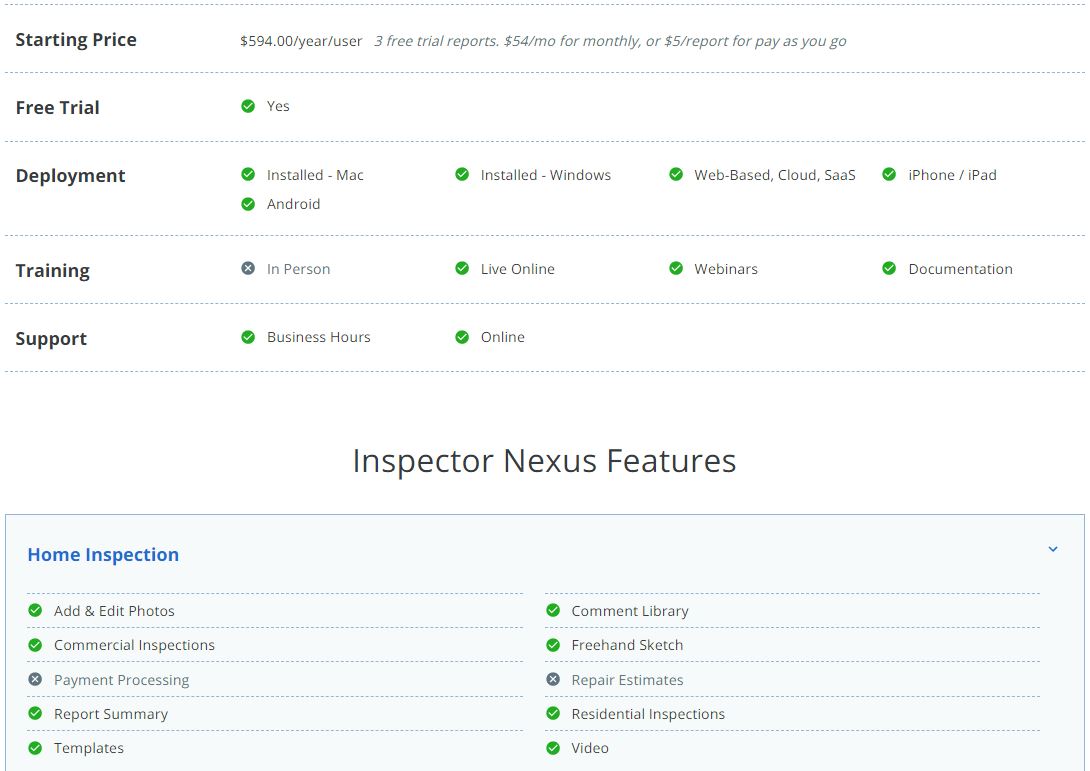Click the Commercial Inspections feature label
The height and width of the screenshot is (771, 1090).
pos(134,645)
